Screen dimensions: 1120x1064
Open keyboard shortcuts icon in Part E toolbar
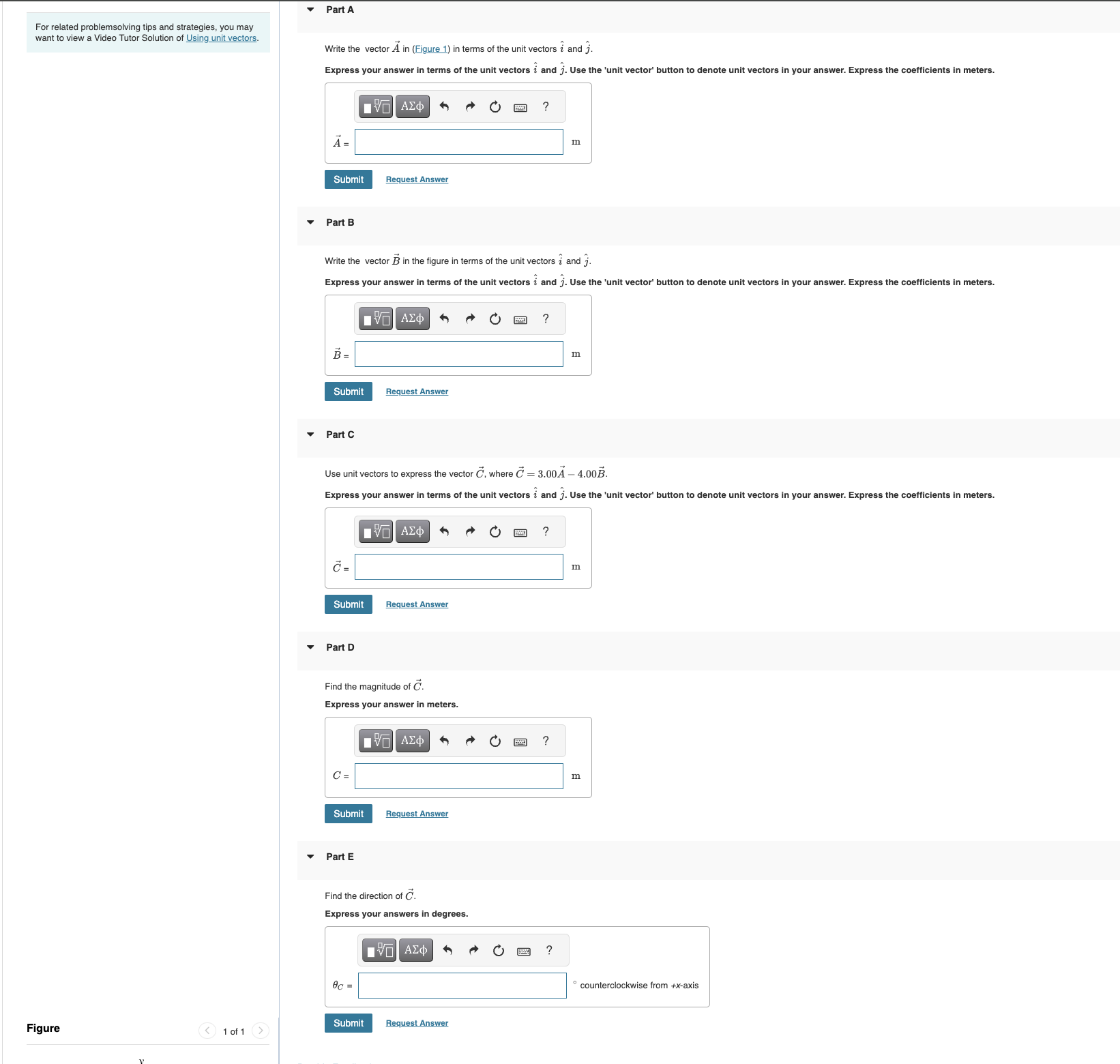524,949
